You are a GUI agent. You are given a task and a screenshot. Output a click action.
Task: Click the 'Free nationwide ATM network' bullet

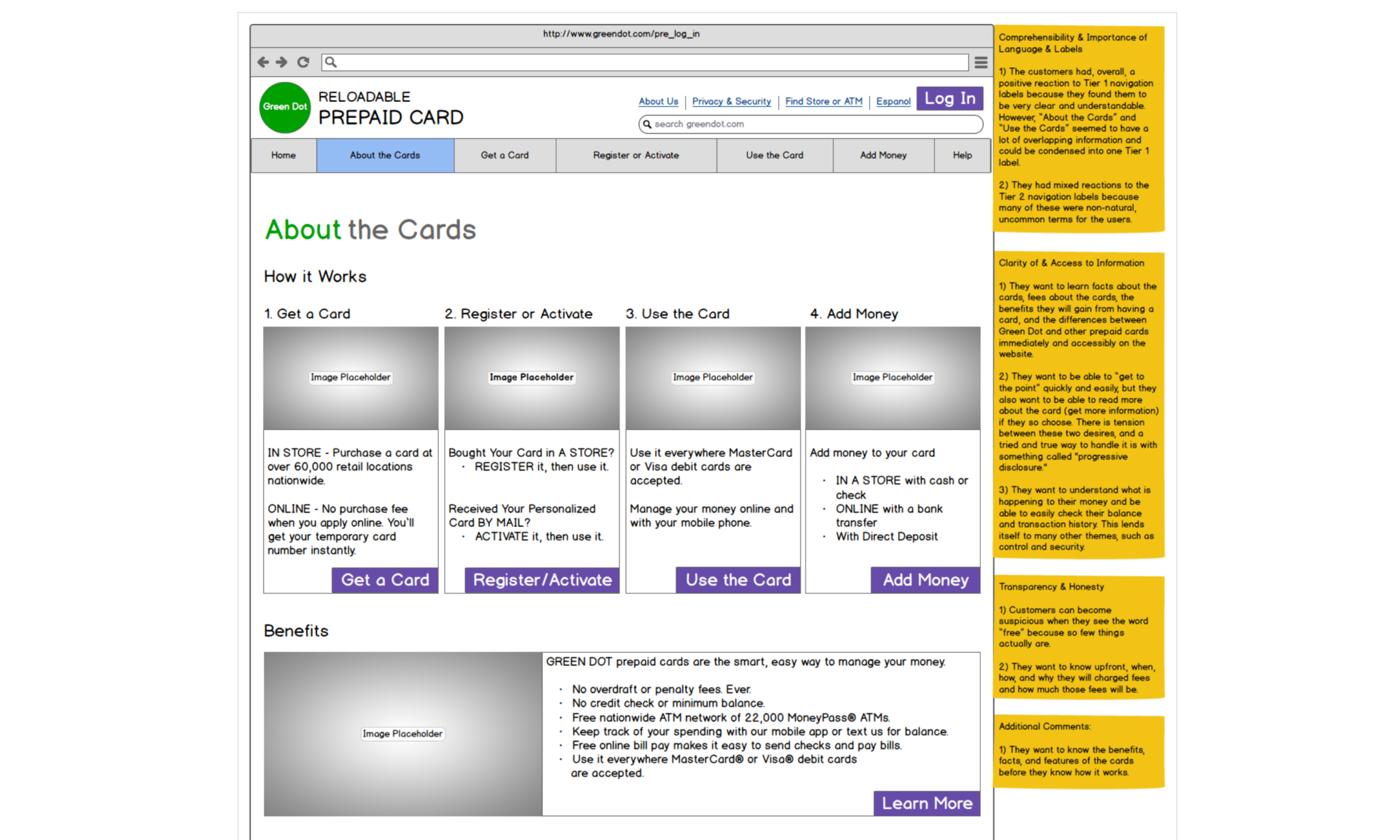(731, 717)
